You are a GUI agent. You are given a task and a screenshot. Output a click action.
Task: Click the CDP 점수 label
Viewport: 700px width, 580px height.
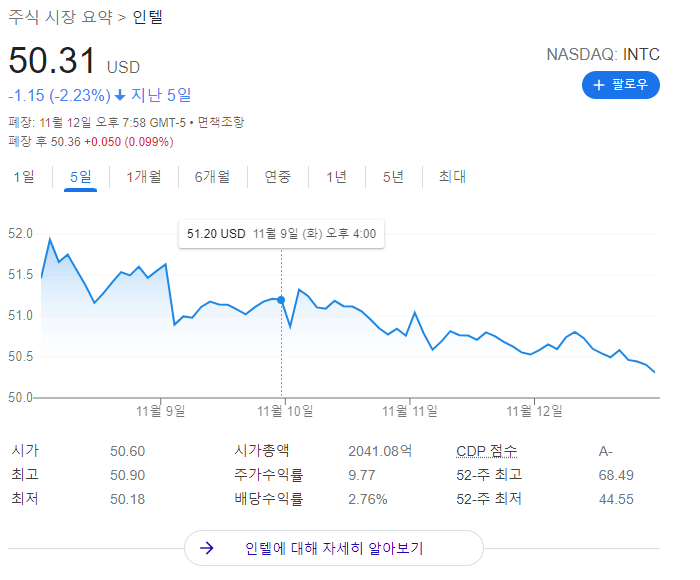pos(487,451)
